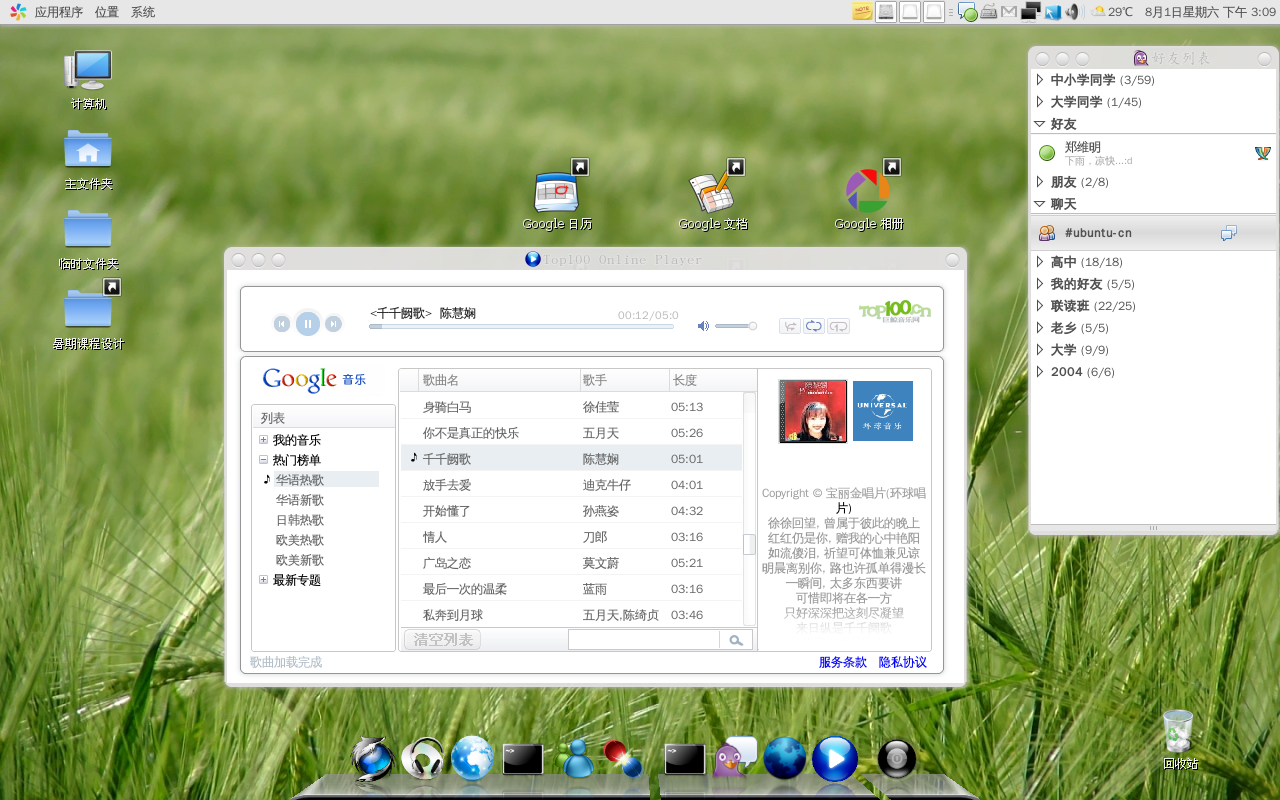Click the Top100.cn logo in the player
The width and height of the screenshot is (1280, 800).
(x=895, y=312)
